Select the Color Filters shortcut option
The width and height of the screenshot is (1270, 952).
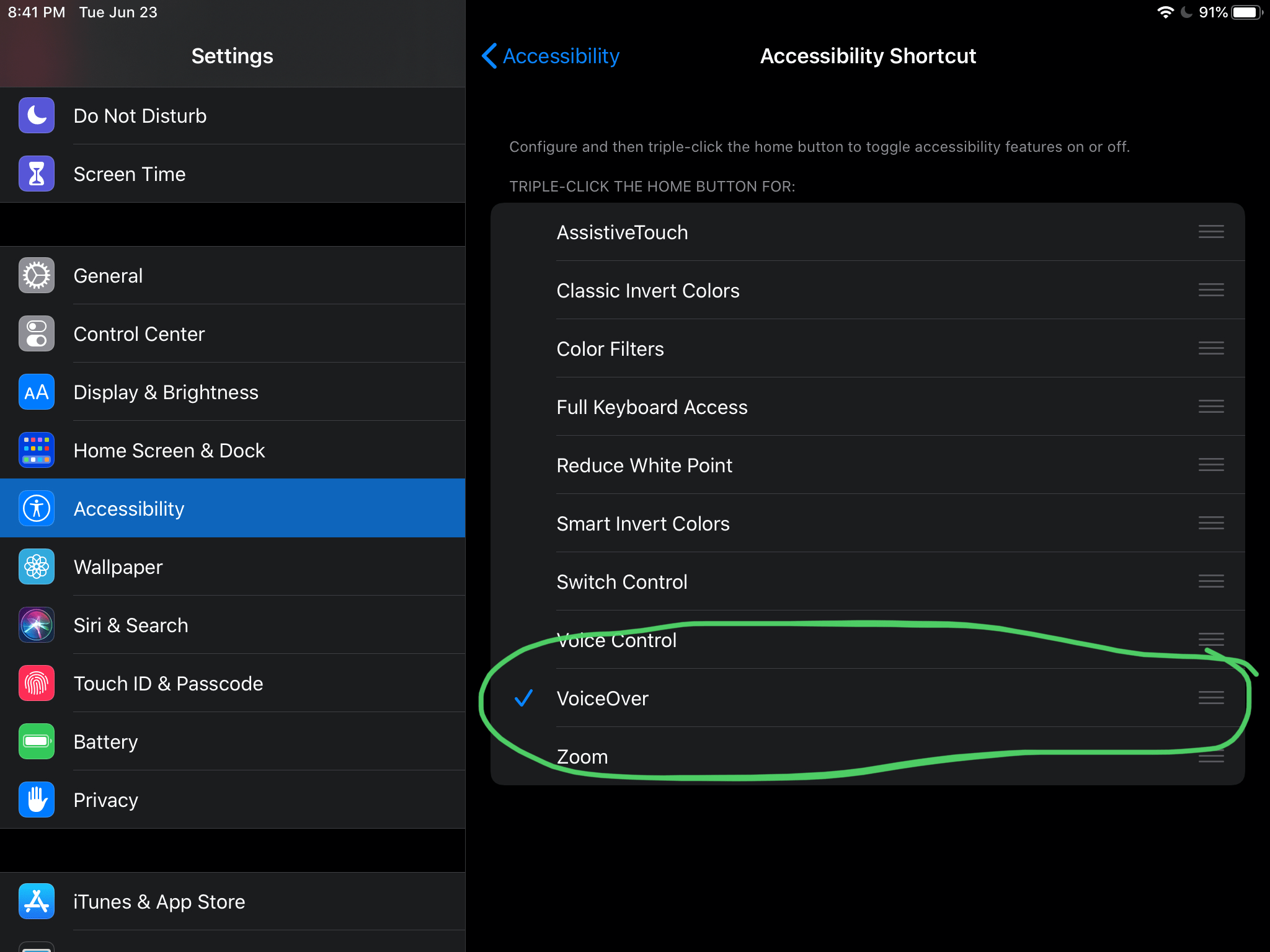point(610,349)
